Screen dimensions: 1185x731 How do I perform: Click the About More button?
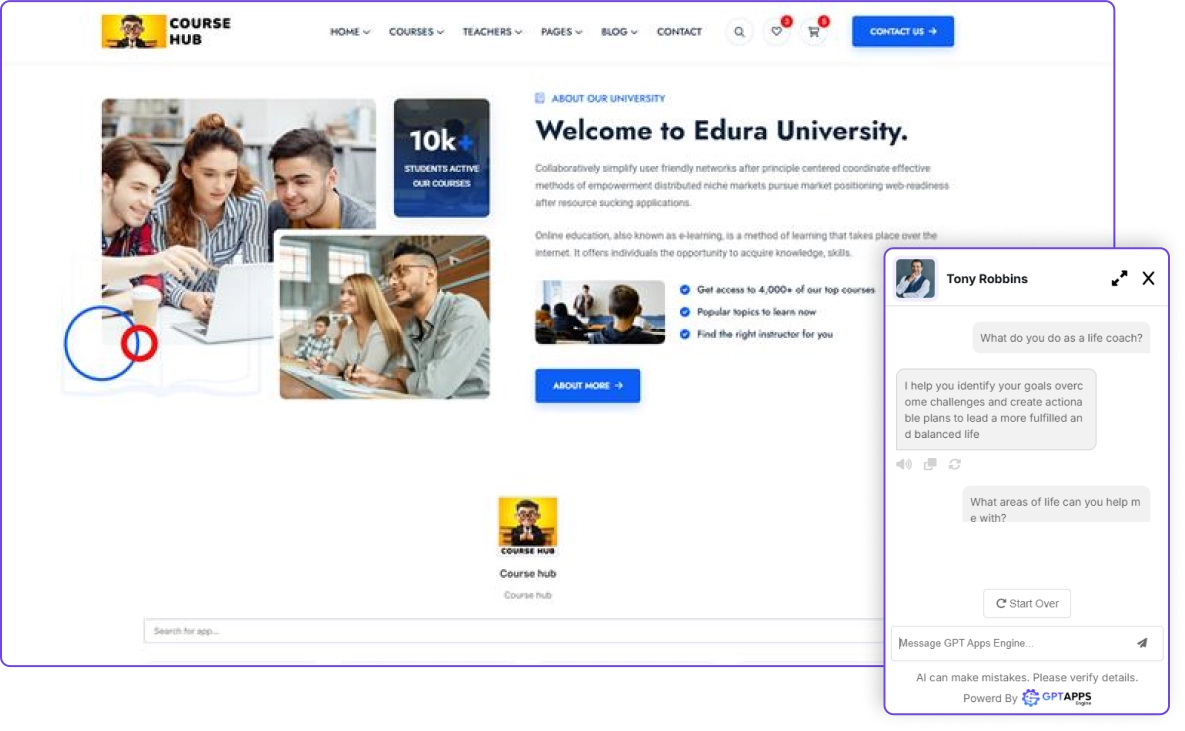click(x=587, y=386)
